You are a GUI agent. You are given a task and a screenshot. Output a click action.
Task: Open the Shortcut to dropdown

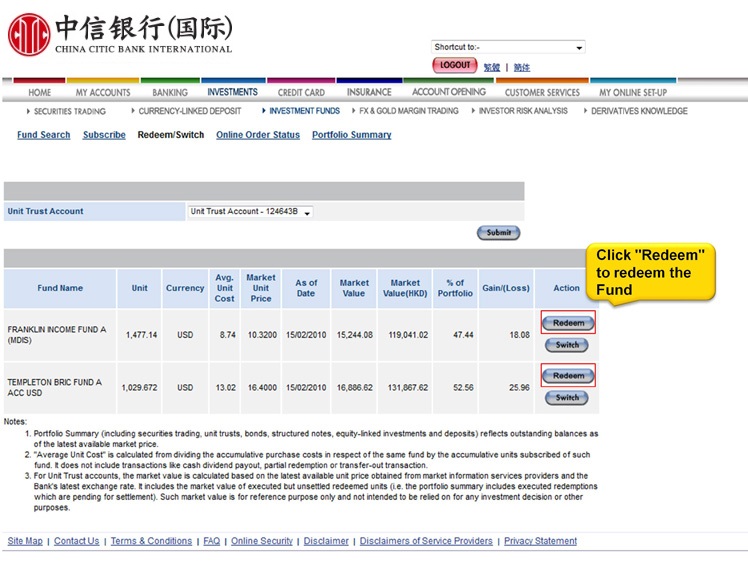tap(508, 47)
